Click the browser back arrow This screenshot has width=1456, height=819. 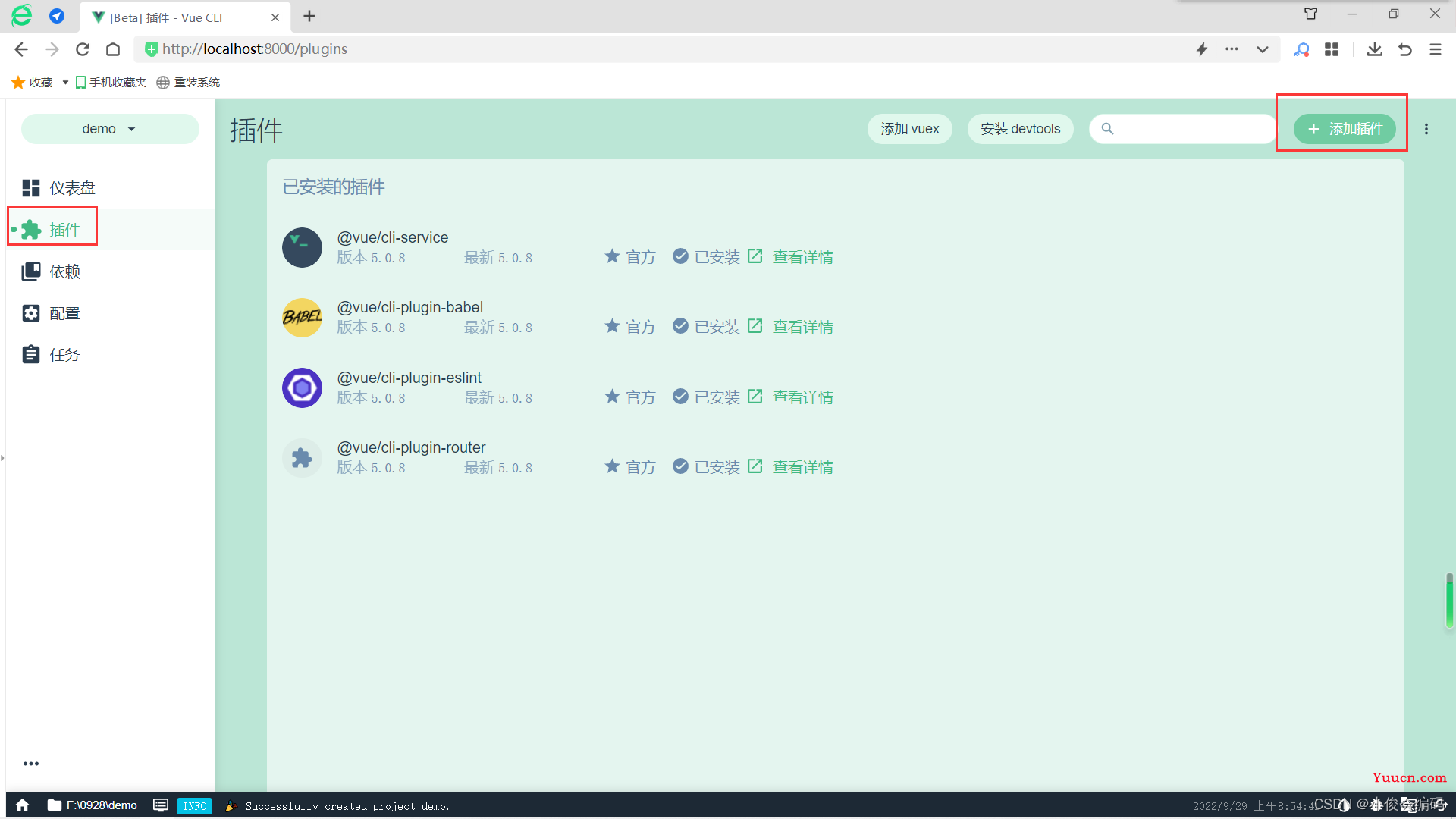pyautogui.click(x=21, y=49)
